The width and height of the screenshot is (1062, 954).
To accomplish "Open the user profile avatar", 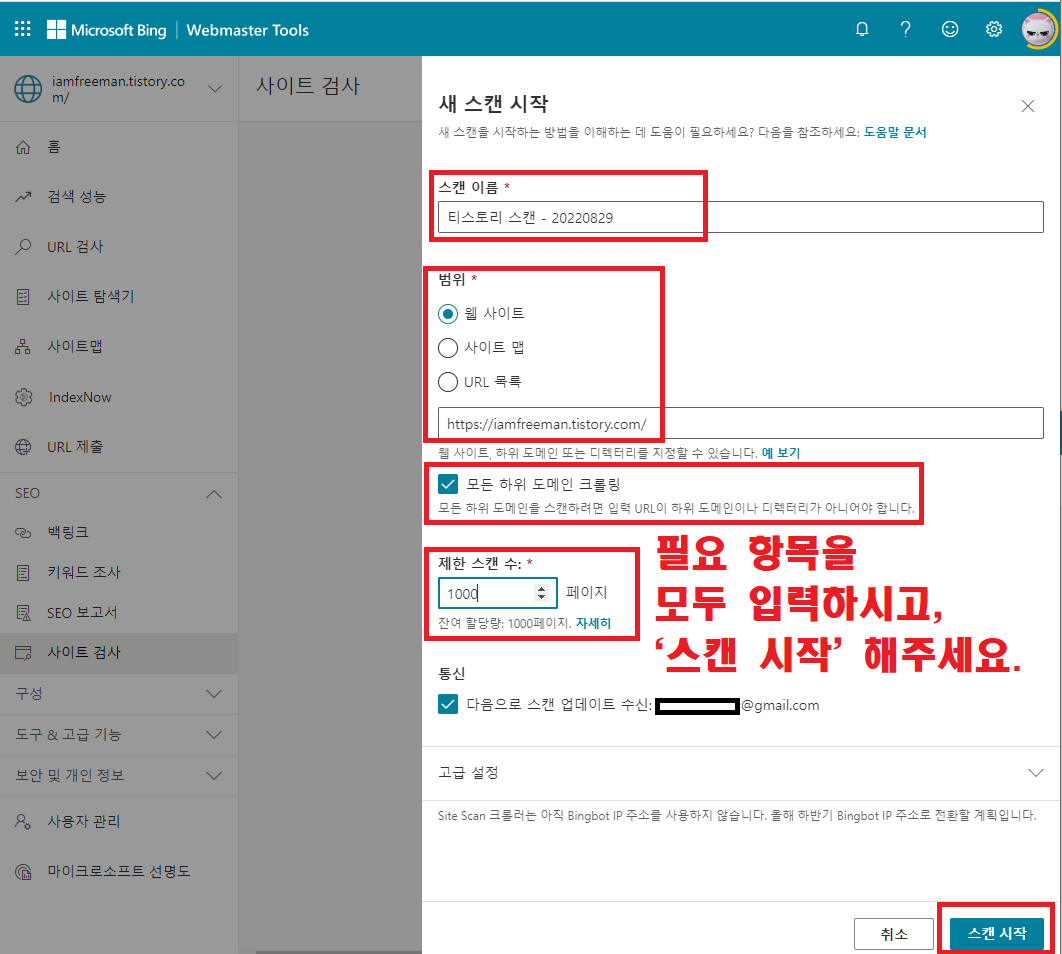I will [x=1038, y=30].
